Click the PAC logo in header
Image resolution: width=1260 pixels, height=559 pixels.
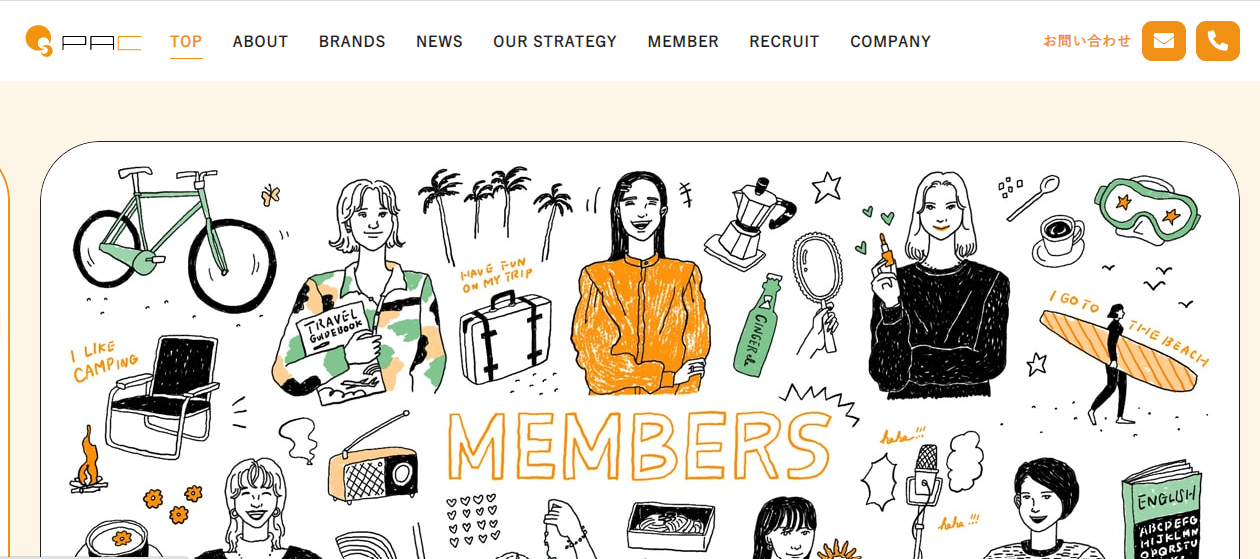84,41
